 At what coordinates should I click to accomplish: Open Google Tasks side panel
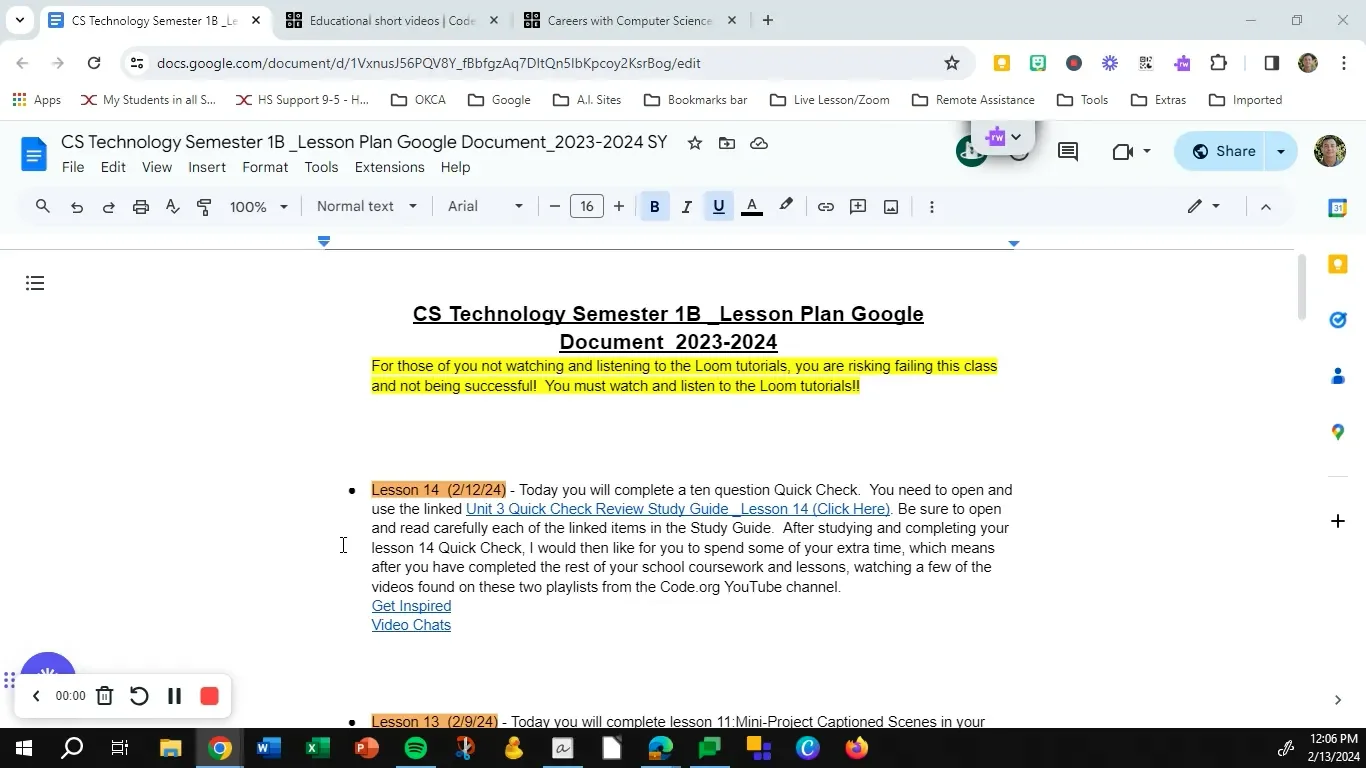[x=1338, y=320]
